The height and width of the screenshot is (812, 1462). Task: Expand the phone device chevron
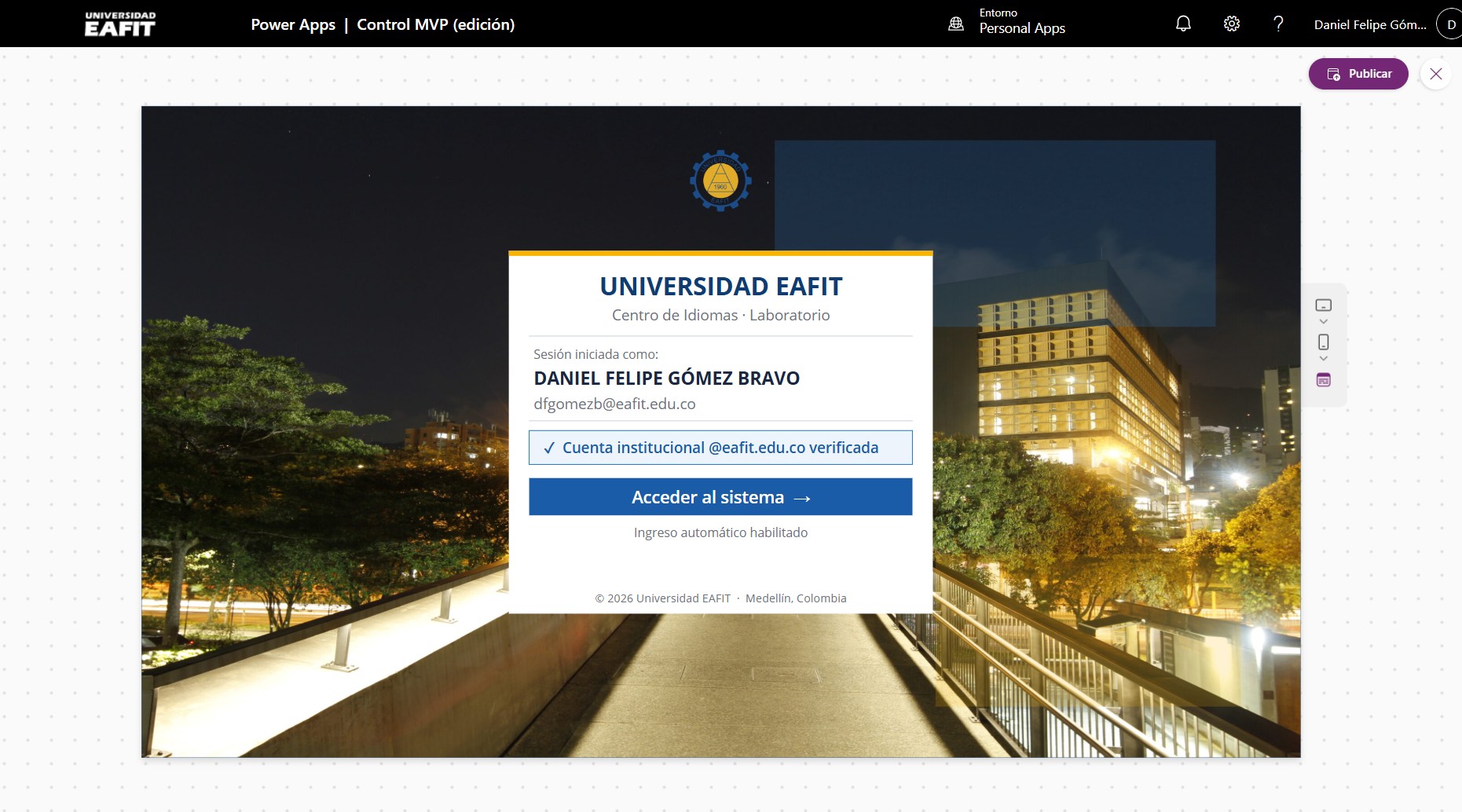pyautogui.click(x=1324, y=359)
